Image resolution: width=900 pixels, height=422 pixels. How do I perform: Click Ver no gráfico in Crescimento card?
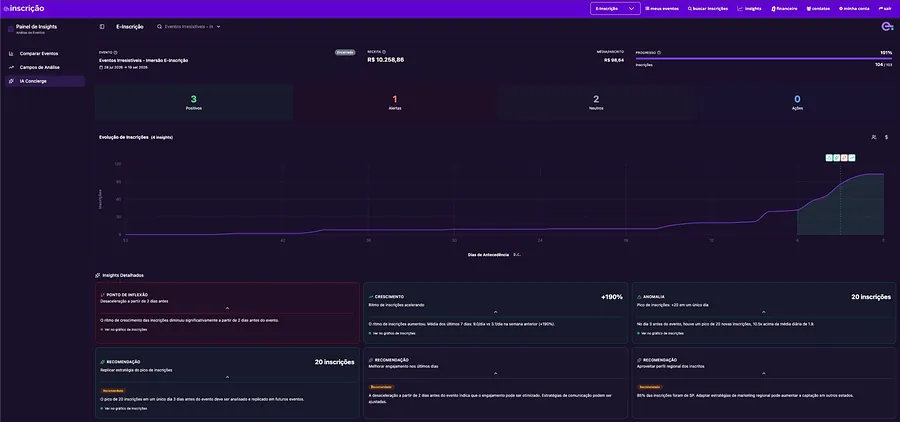(x=392, y=333)
